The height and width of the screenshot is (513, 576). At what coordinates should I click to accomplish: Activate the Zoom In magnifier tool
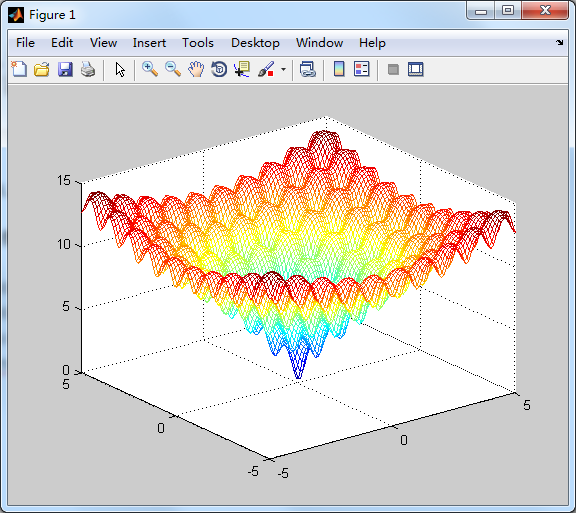point(150,69)
